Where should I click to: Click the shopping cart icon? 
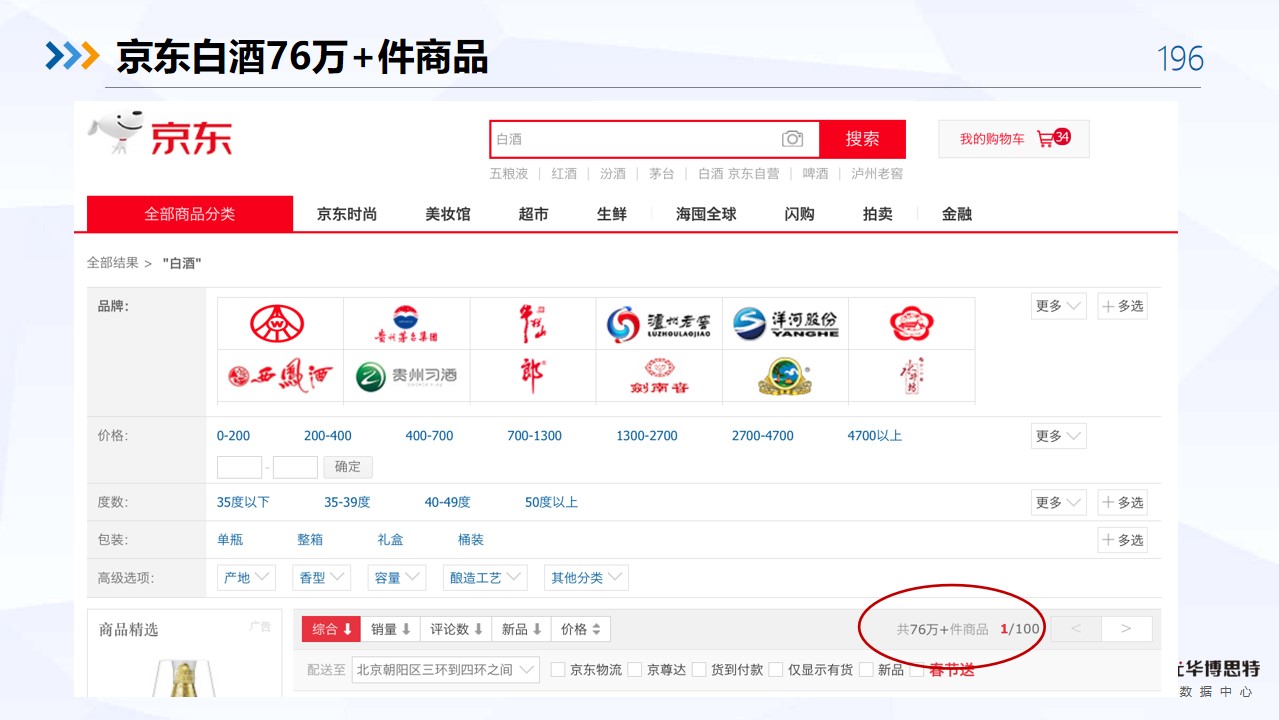click(x=1045, y=139)
